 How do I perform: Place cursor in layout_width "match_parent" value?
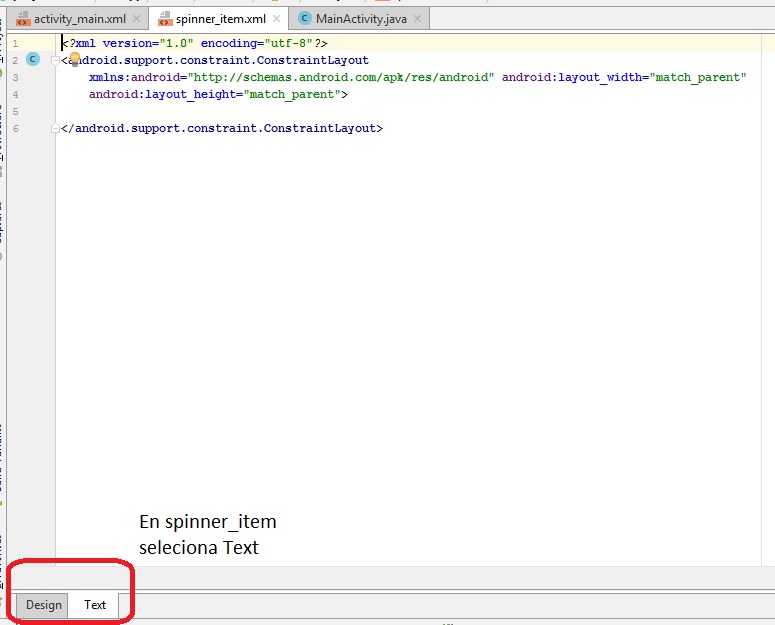coord(699,77)
